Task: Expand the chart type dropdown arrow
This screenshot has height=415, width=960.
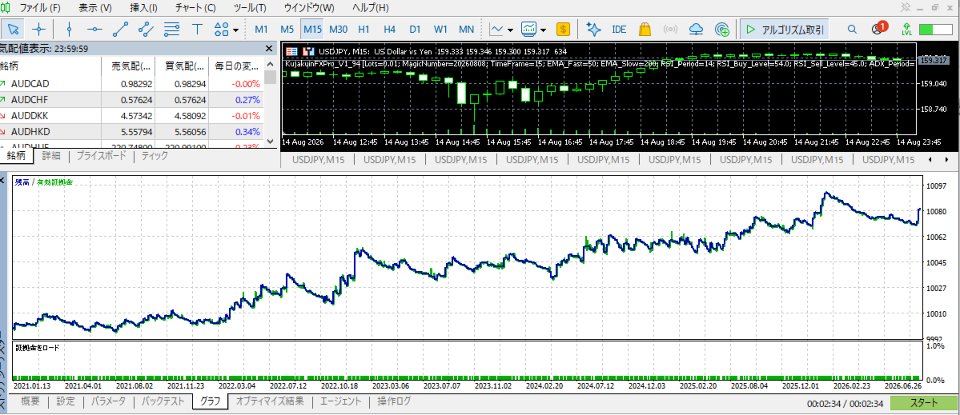Action: coord(510,29)
